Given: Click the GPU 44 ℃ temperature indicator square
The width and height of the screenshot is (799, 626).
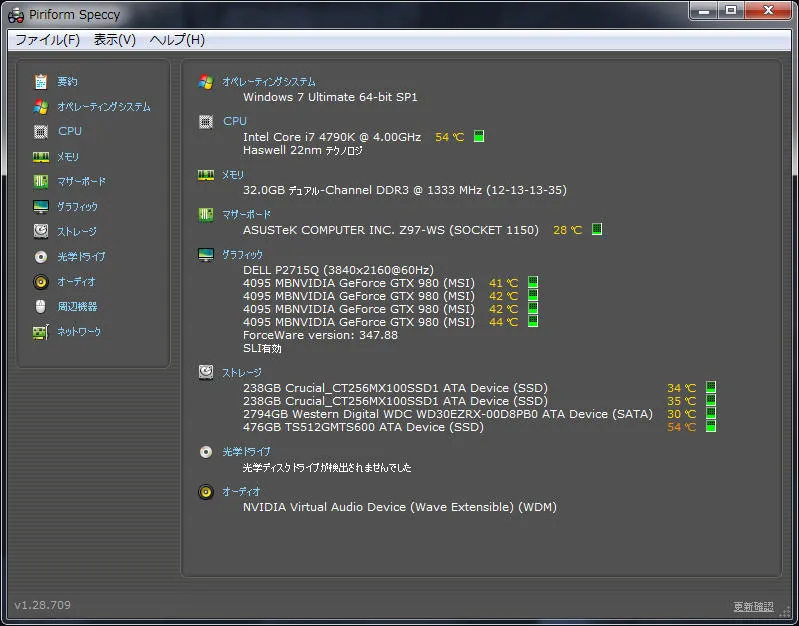Looking at the screenshot, I should [x=532, y=321].
